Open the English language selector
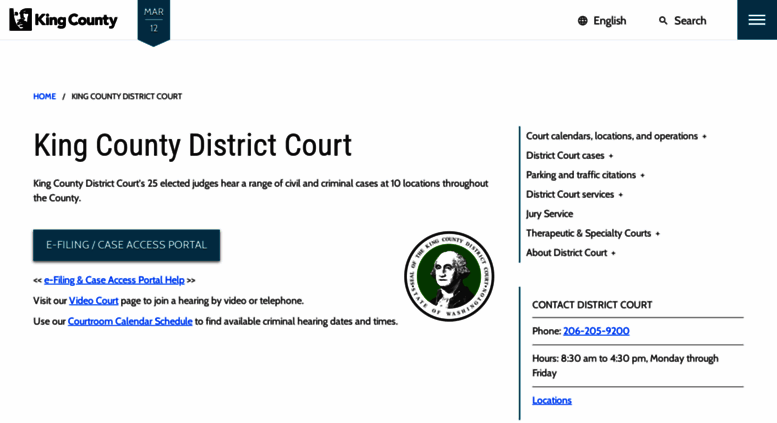The width and height of the screenshot is (777, 423). (602, 21)
